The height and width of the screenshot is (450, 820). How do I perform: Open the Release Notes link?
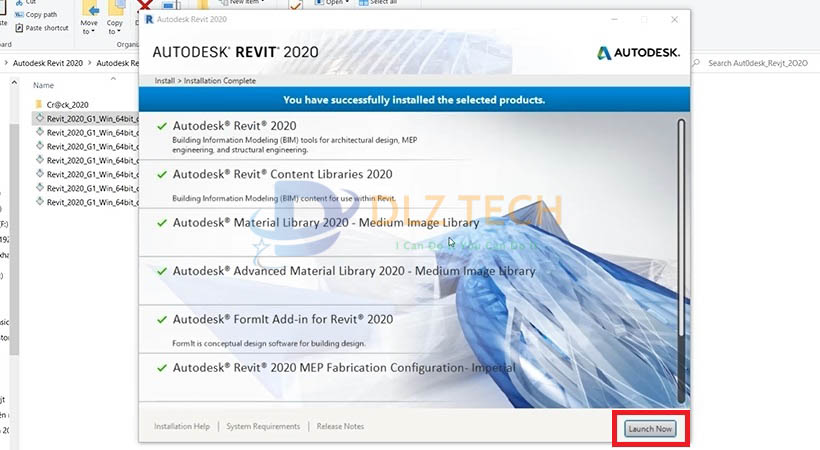tap(340, 426)
